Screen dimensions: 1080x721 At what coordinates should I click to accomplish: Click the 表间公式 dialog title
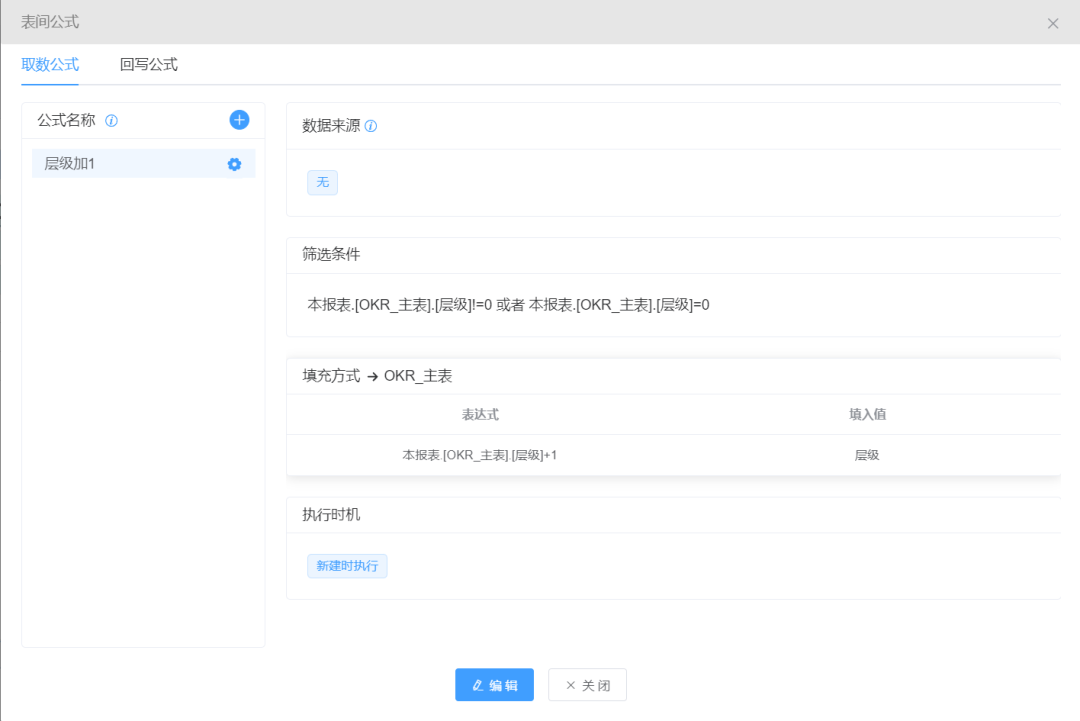(50, 22)
